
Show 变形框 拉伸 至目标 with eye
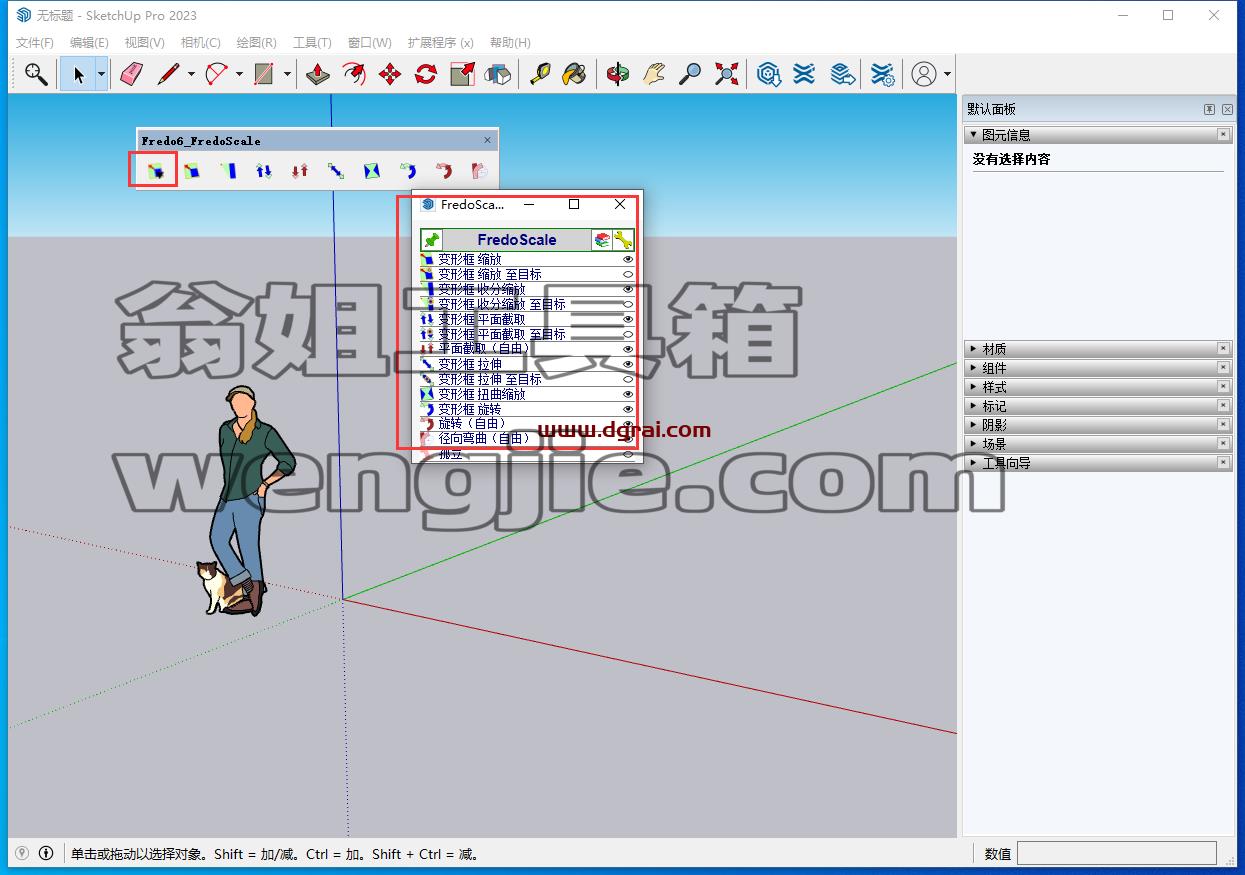(629, 379)
